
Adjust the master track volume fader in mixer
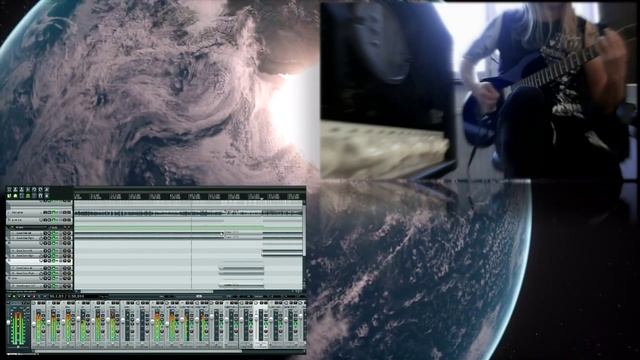[8, 322]
